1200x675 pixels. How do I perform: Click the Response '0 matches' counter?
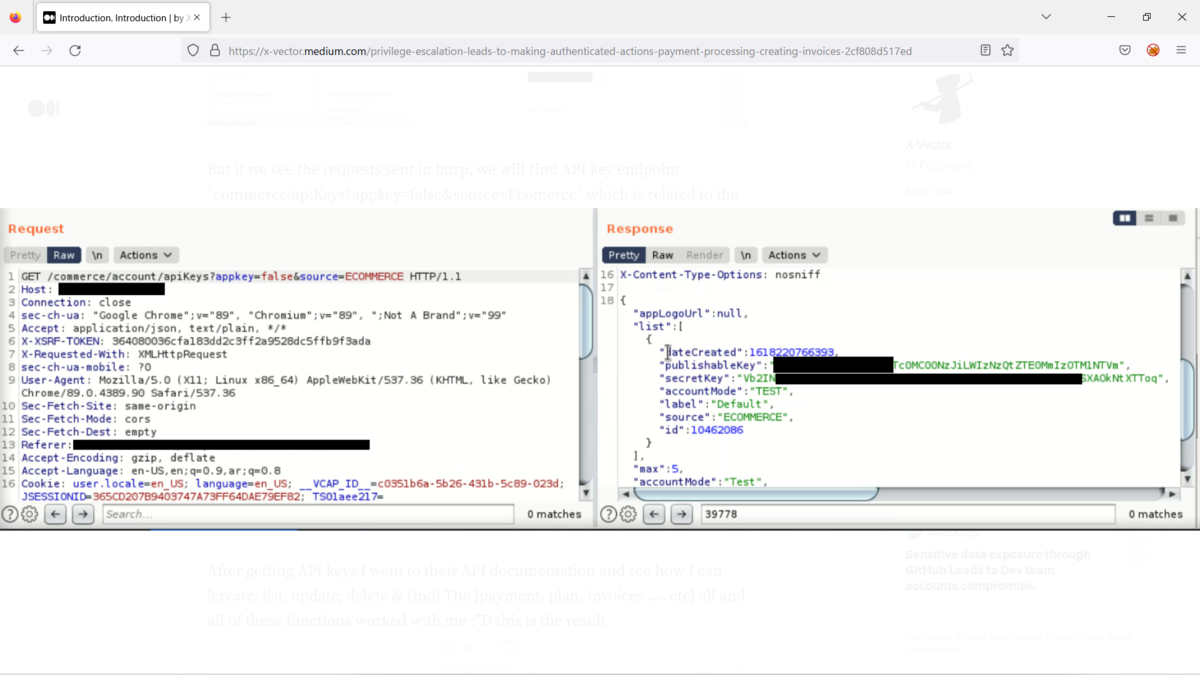1155,514
